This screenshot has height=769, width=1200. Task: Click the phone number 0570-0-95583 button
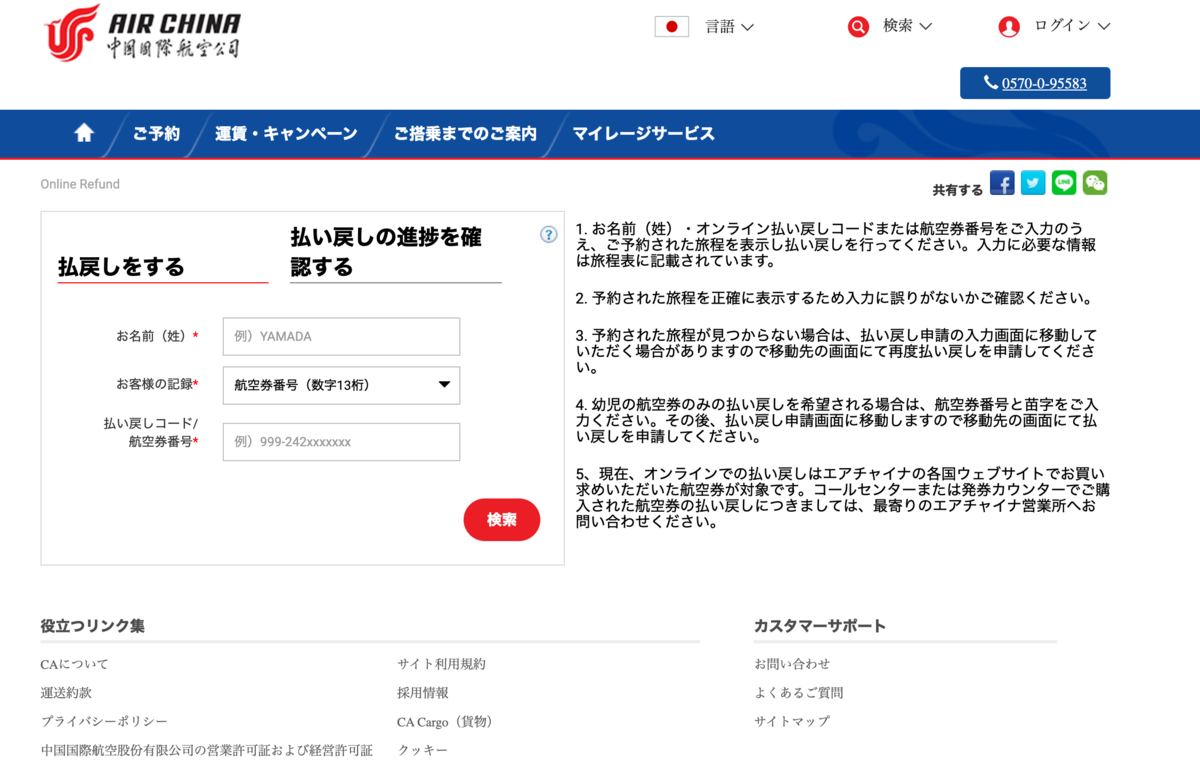point(1035,83)
